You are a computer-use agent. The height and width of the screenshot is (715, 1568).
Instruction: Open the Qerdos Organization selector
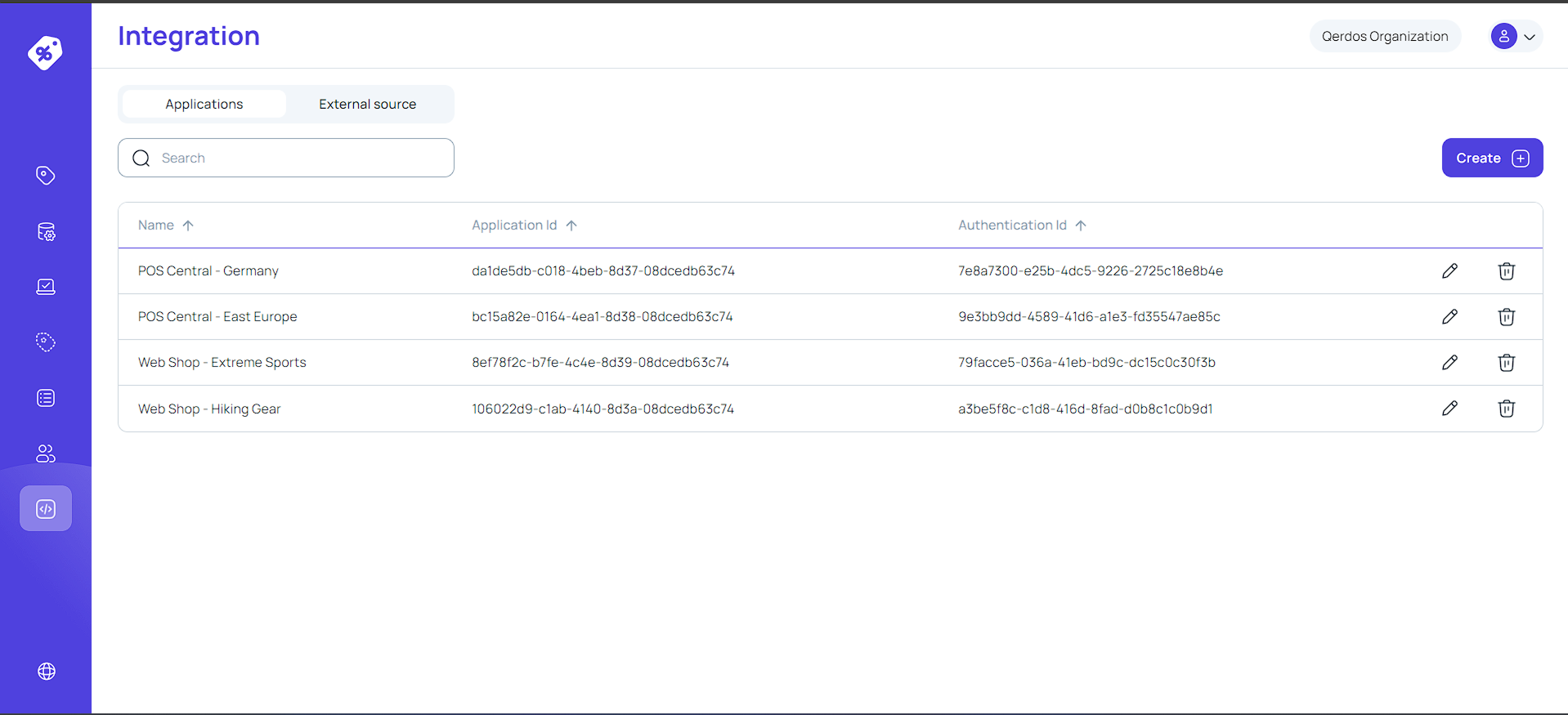[x=1385, y=36]
